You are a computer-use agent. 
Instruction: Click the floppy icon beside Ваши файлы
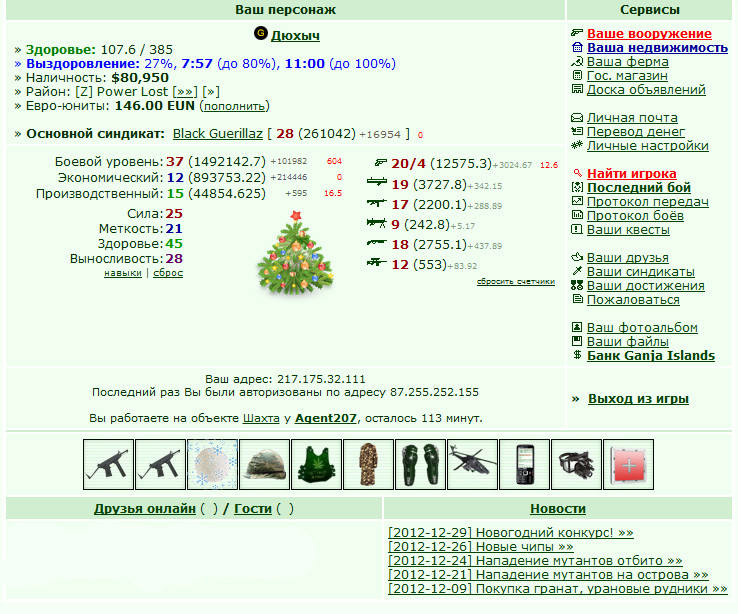tap(577, 341)
